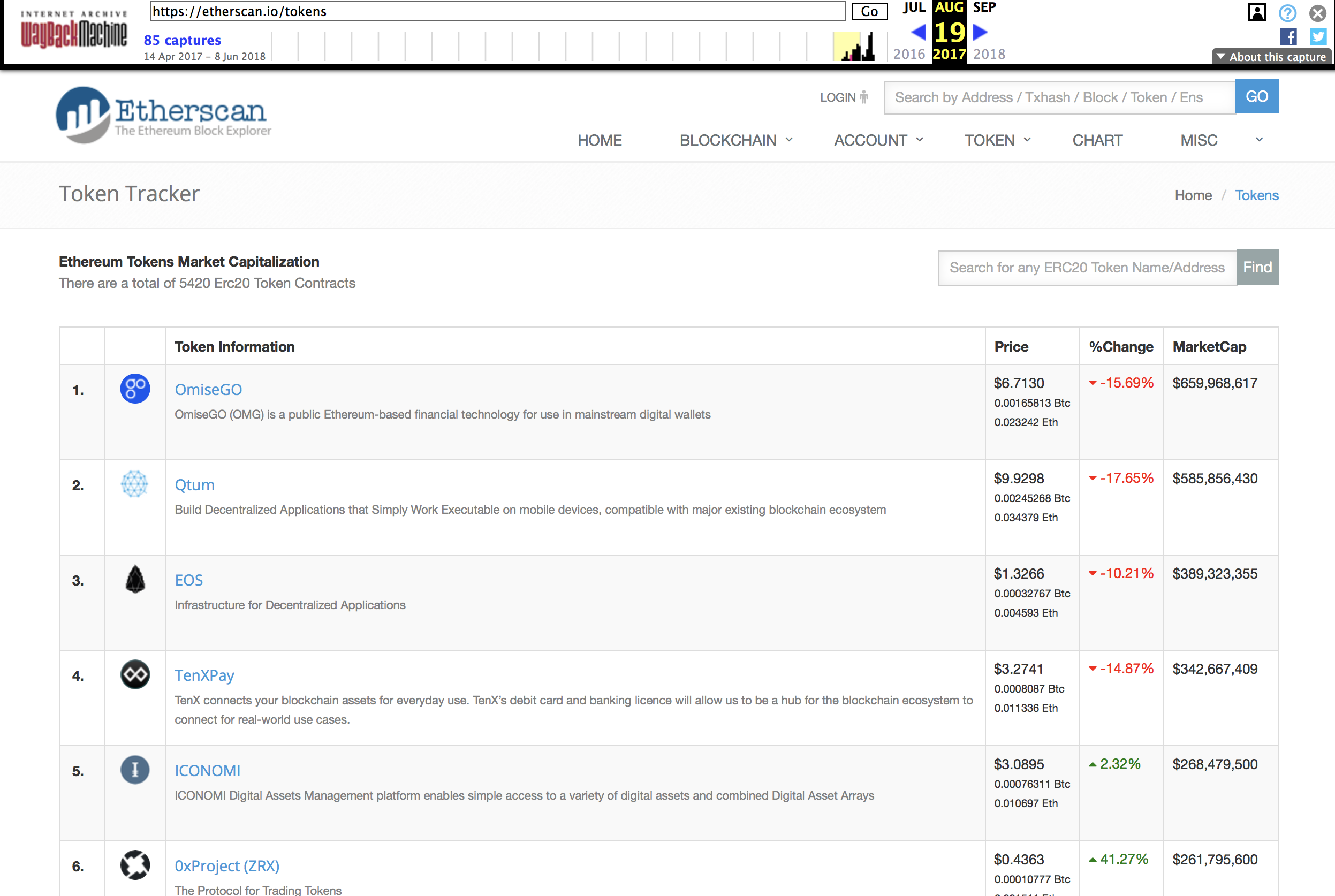
Task: Click the Wayback Machine logo
Action: [74, 29]
